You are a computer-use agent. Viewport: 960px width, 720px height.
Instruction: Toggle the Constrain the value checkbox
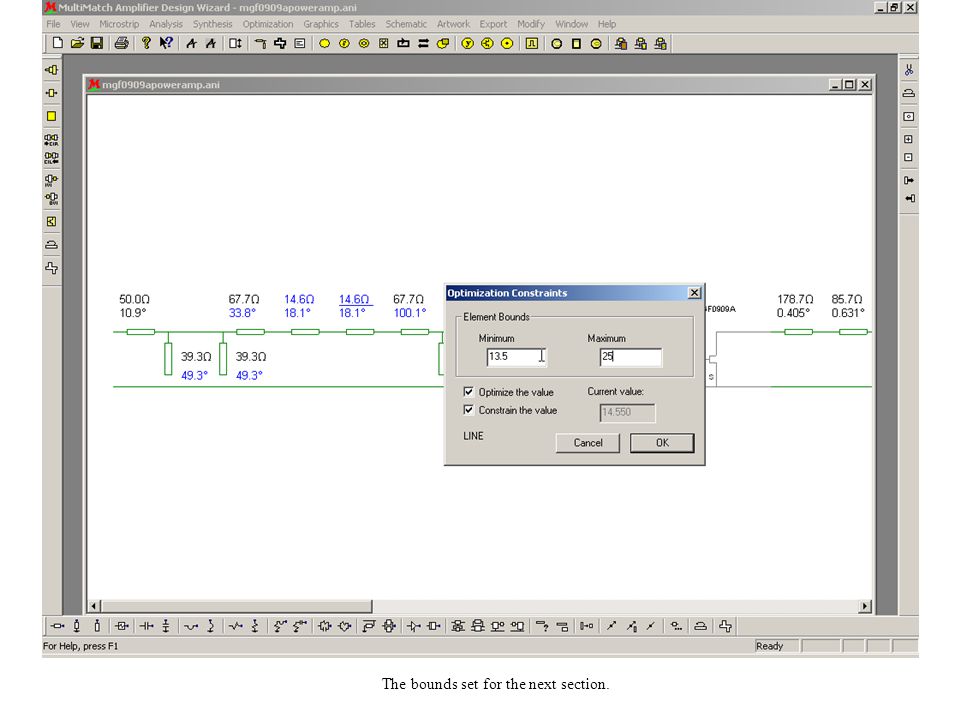coord(468,410)
